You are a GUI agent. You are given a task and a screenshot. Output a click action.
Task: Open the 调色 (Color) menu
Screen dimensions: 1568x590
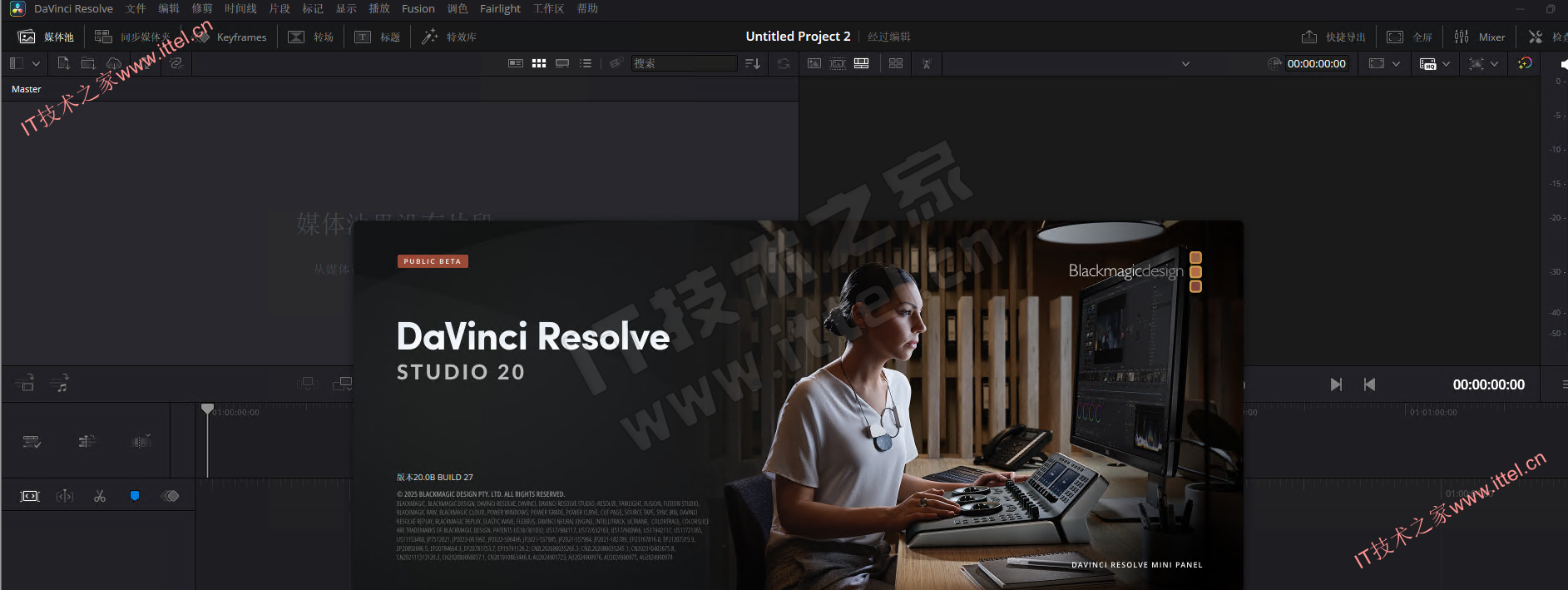[x=458, y=8]
